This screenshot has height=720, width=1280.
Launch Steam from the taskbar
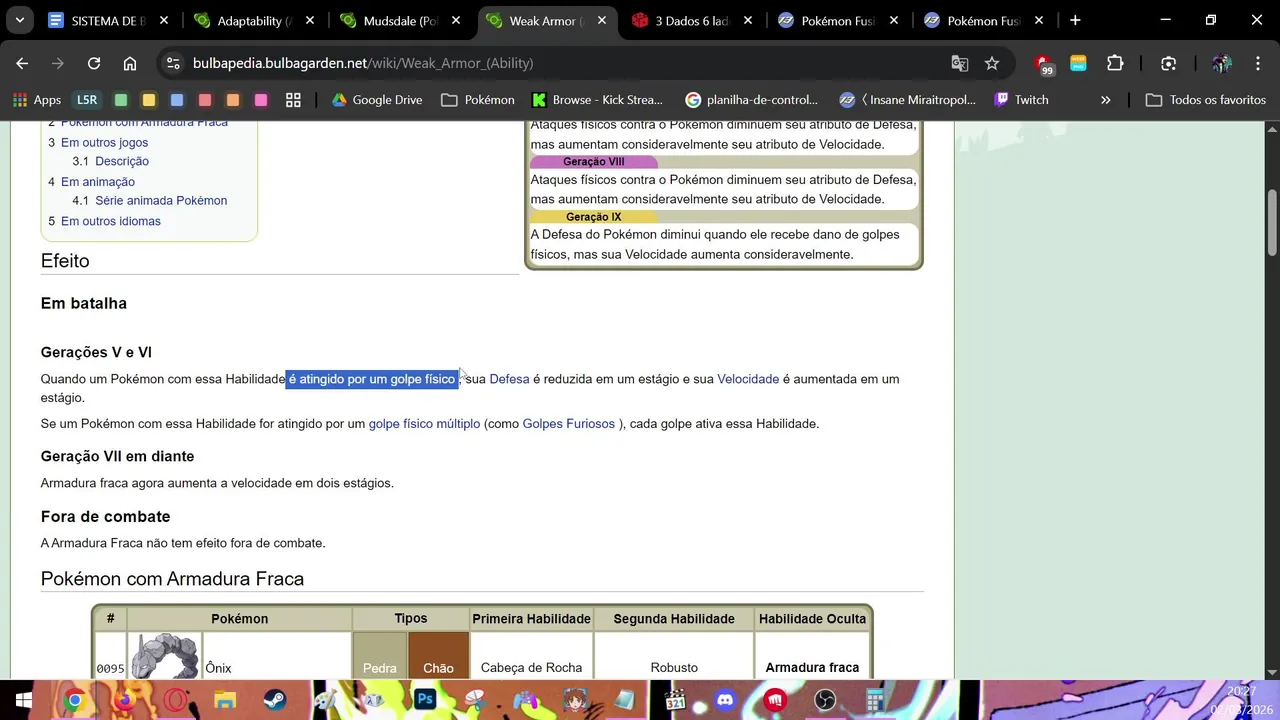(x=275, y=700)
